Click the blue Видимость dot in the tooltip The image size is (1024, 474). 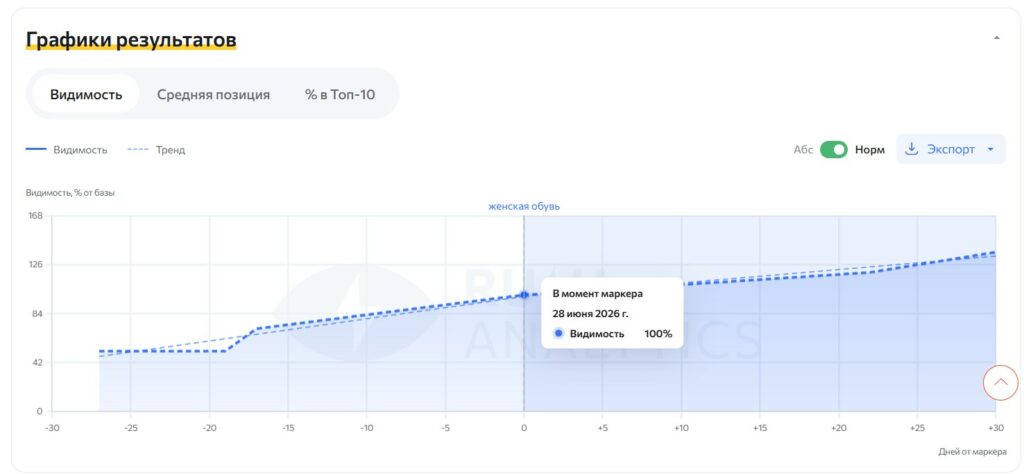(x=558, y=334)
